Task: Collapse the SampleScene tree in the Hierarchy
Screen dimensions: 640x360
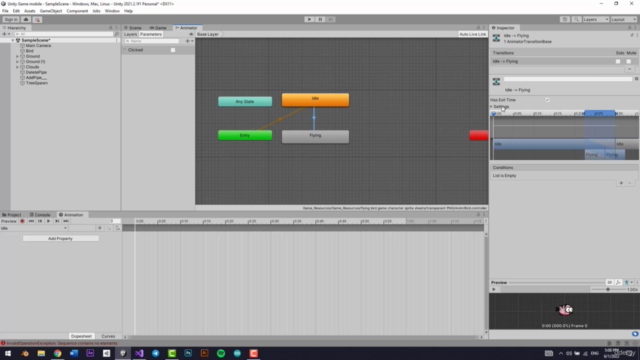Action: 13,40
